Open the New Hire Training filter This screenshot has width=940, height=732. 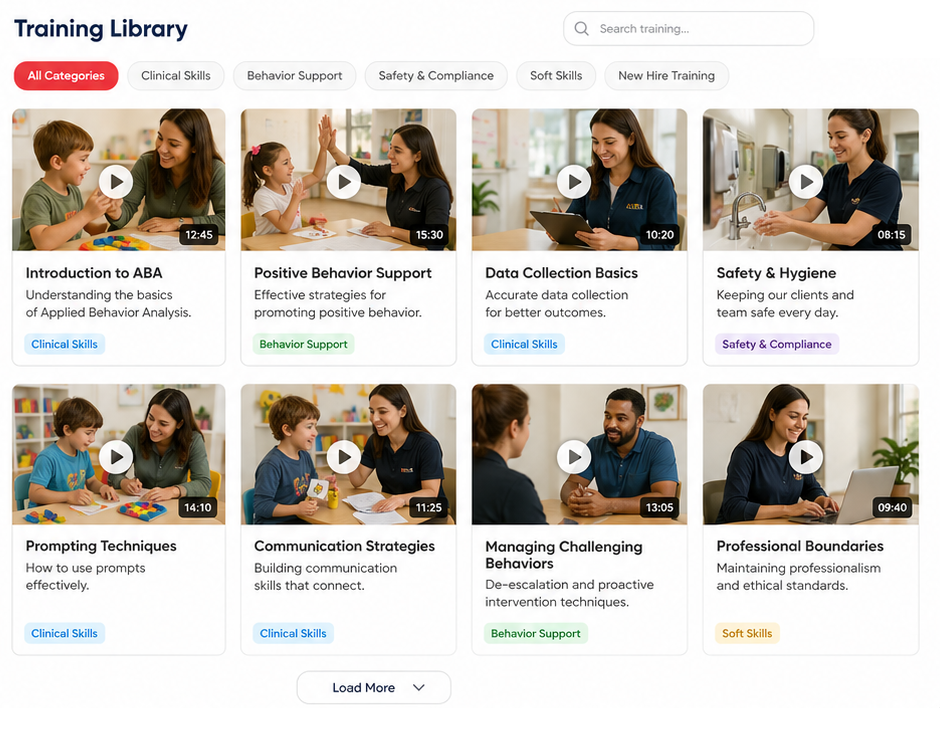pos(666,76)
